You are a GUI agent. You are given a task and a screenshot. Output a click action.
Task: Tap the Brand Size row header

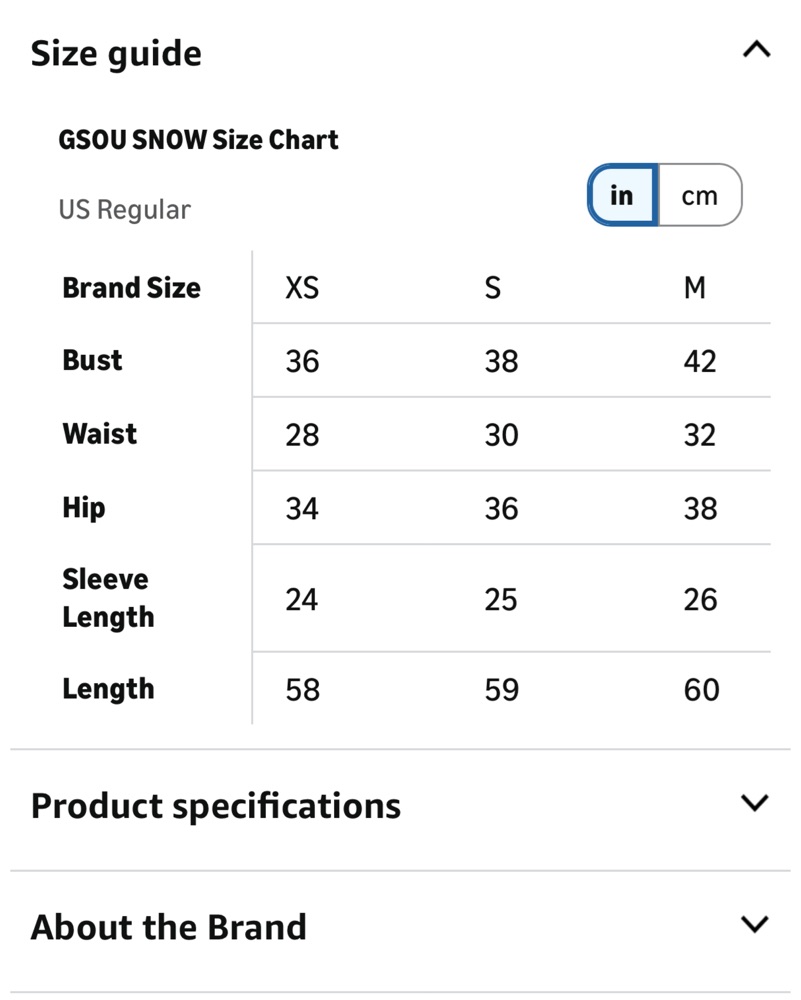131,288
